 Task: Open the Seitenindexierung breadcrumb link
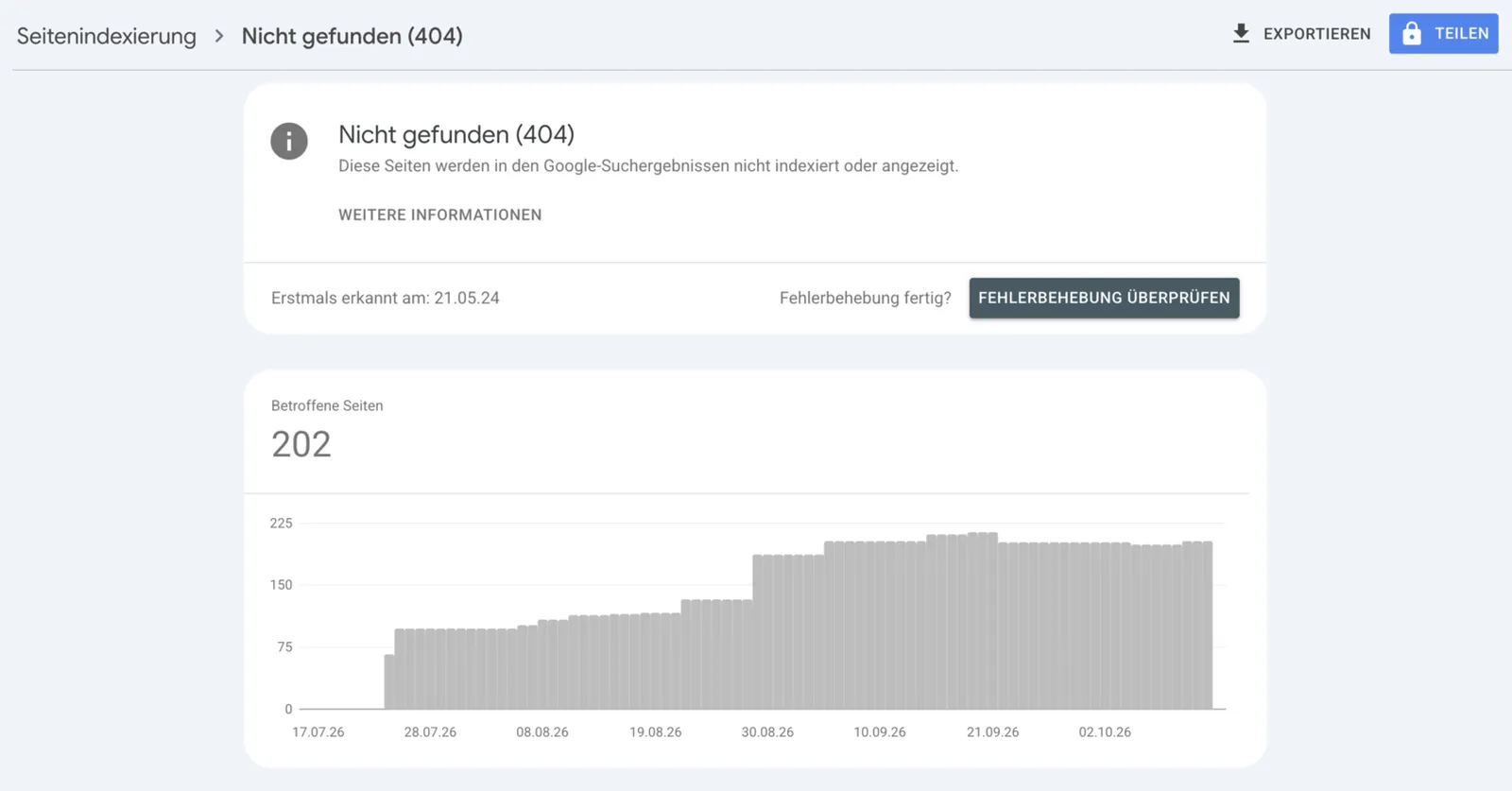point(107,36)
